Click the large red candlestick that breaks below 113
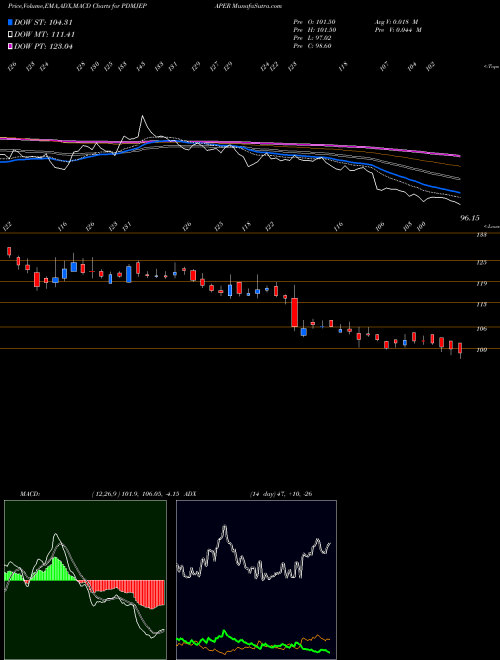This screenshot has width=500, height=660. pyautogui.click(x=295, y=312)
